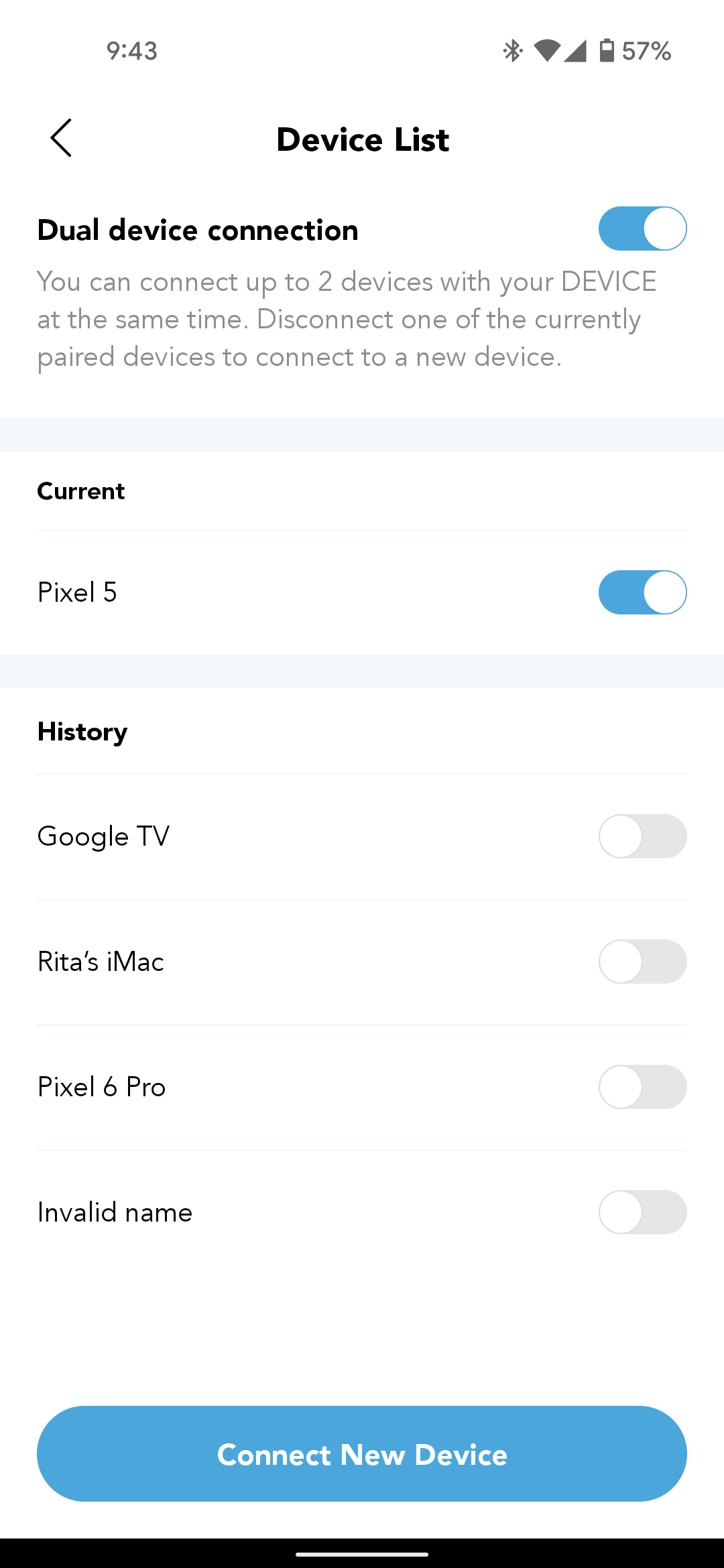
Task: Switch on Rita's iMac toggle
Action: (x=642, y=962)
